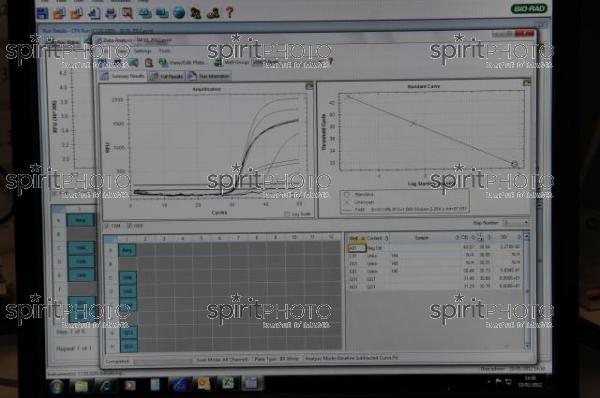The width and height of the screenshot is (600, 398).
Task: Open the Settings menu in Data Analysis window
Action: [x=143, y=51]
